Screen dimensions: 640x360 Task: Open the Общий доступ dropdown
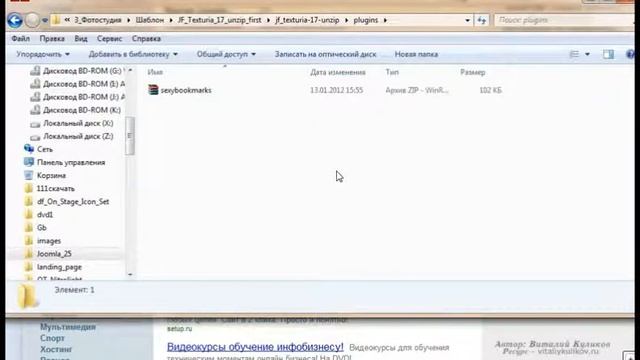(x=226, y=54)
